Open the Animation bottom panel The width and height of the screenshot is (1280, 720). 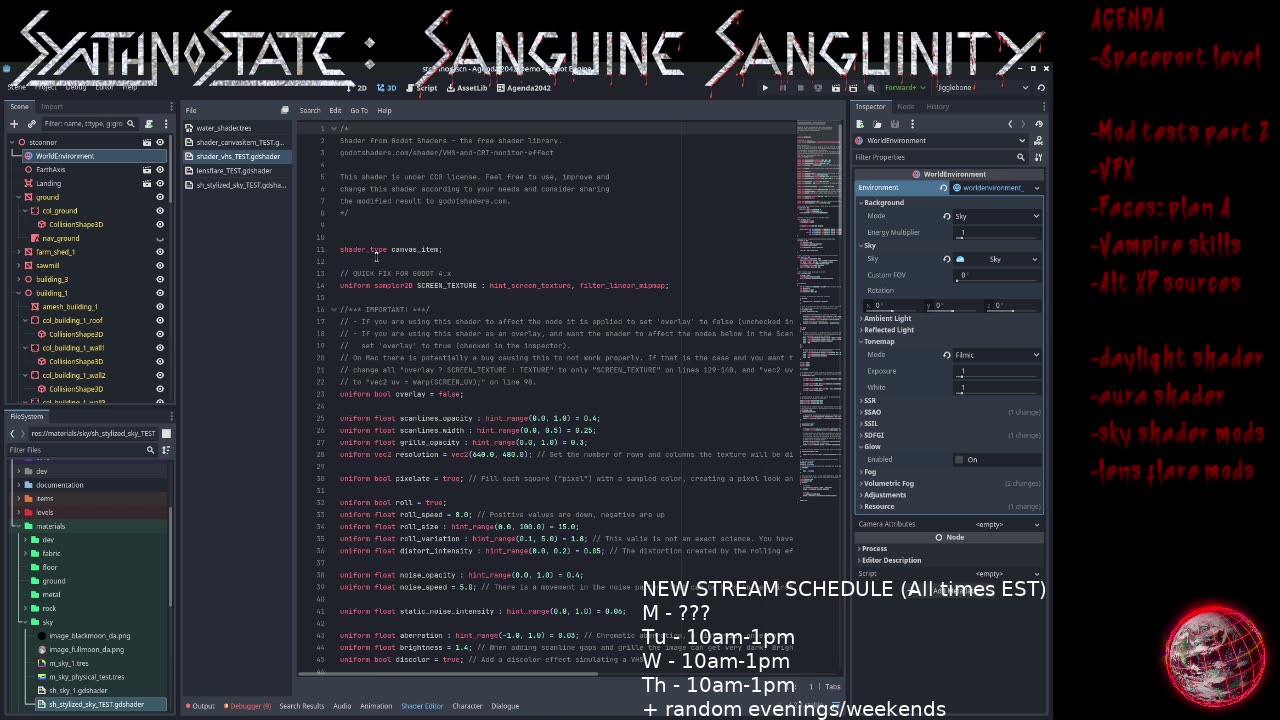coord(376,706)
